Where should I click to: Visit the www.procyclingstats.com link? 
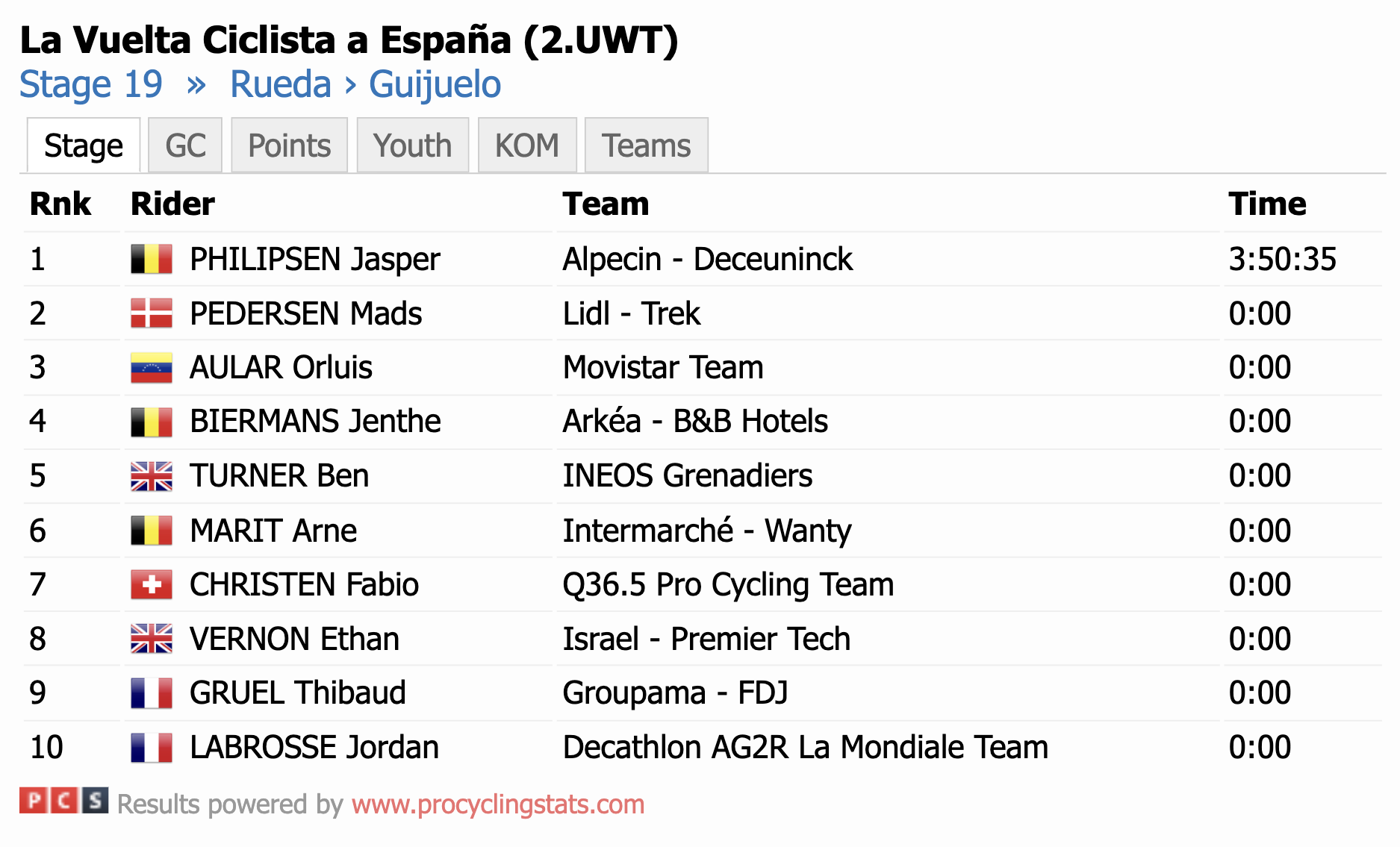click(498, 804)
